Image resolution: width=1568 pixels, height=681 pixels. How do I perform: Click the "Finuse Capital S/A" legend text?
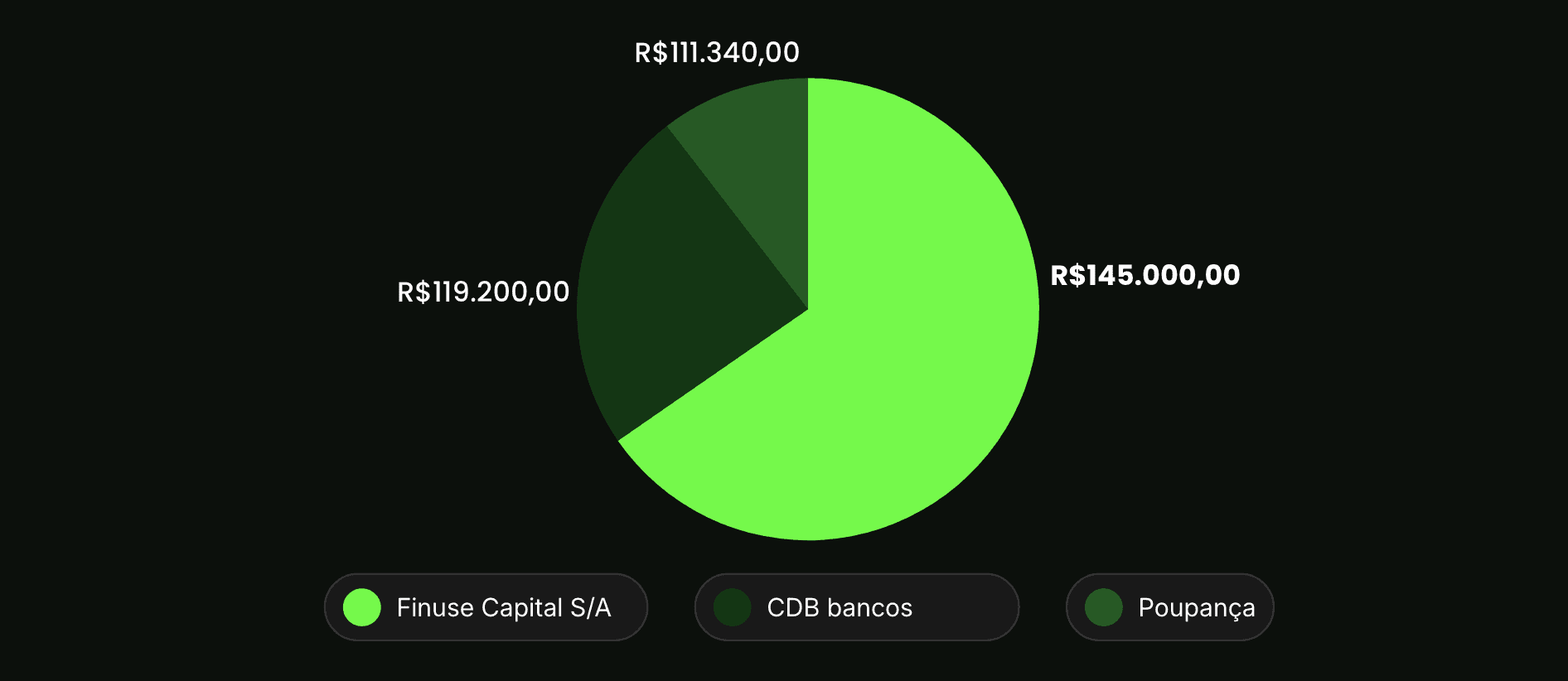tap(504, 607)
